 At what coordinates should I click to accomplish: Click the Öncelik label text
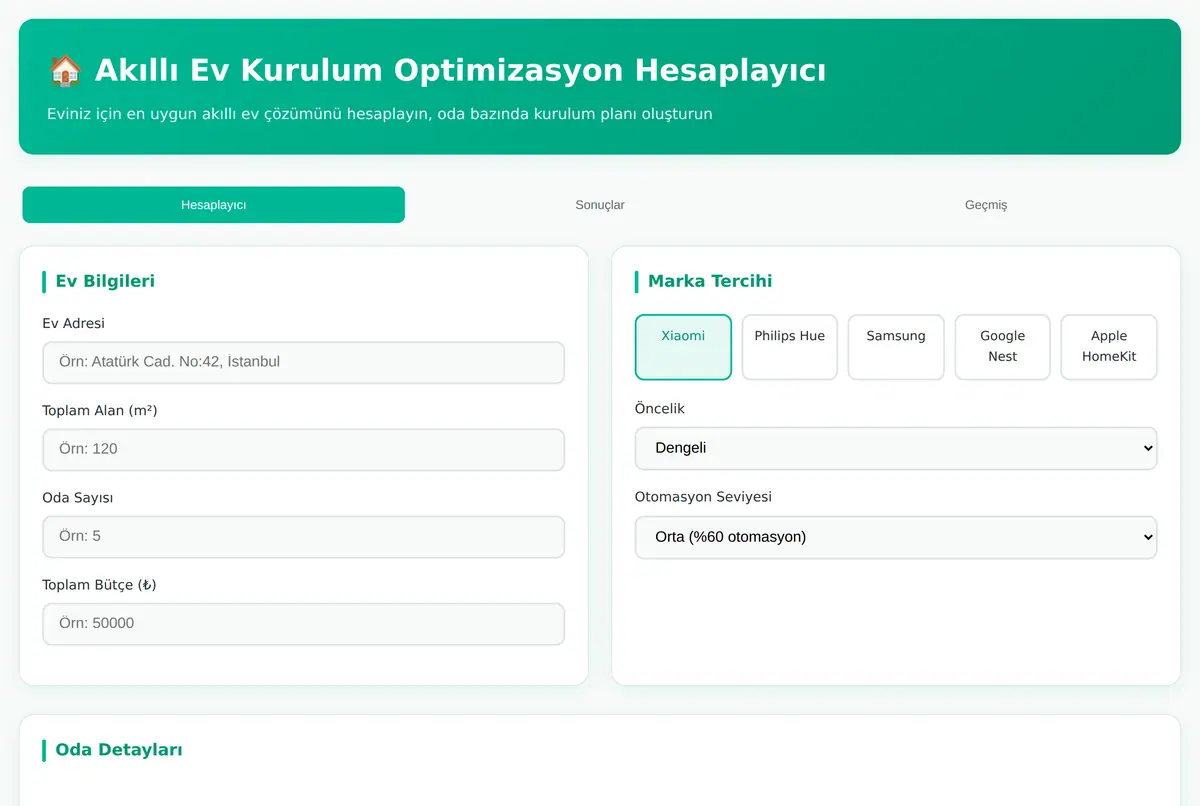660,408
